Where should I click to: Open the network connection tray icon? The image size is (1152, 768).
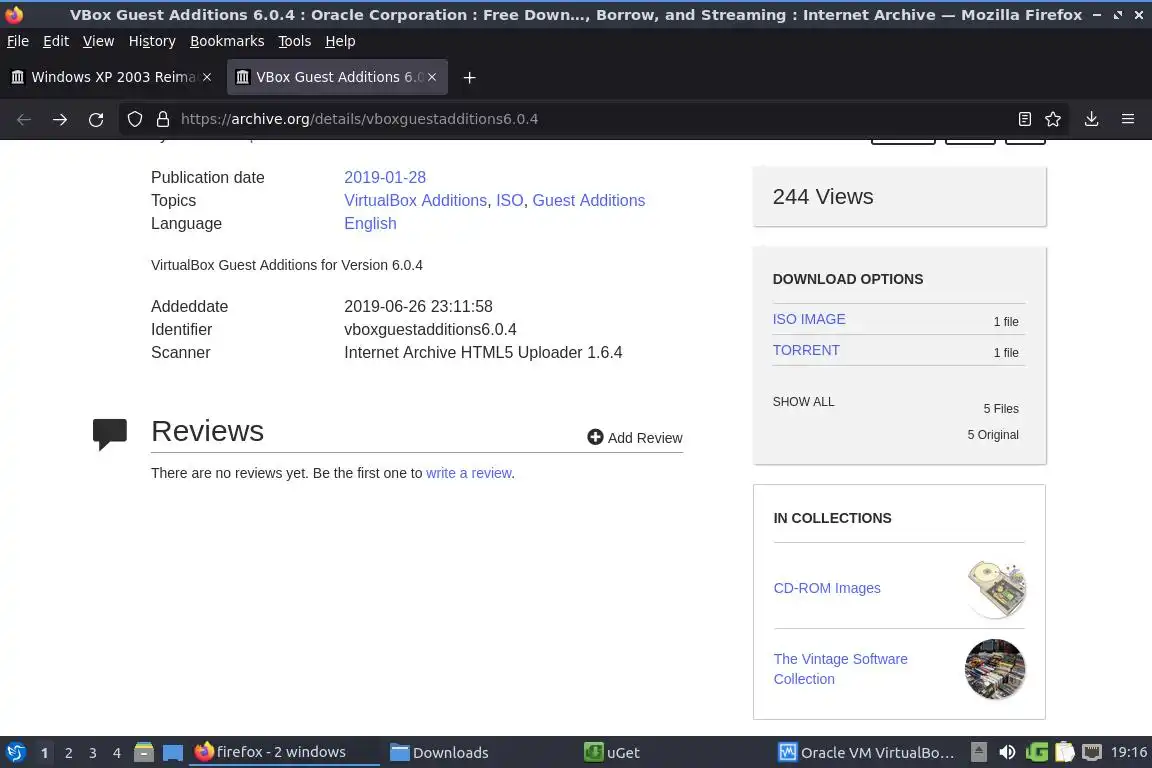pos(1092,752)
